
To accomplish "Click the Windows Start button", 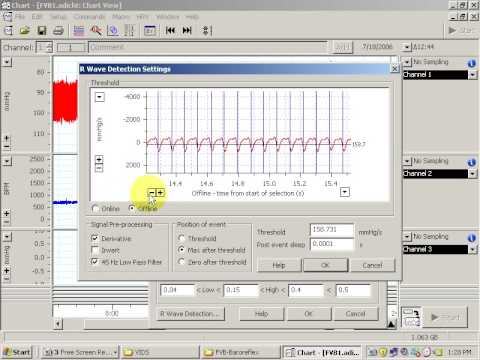I will [17, 352].
